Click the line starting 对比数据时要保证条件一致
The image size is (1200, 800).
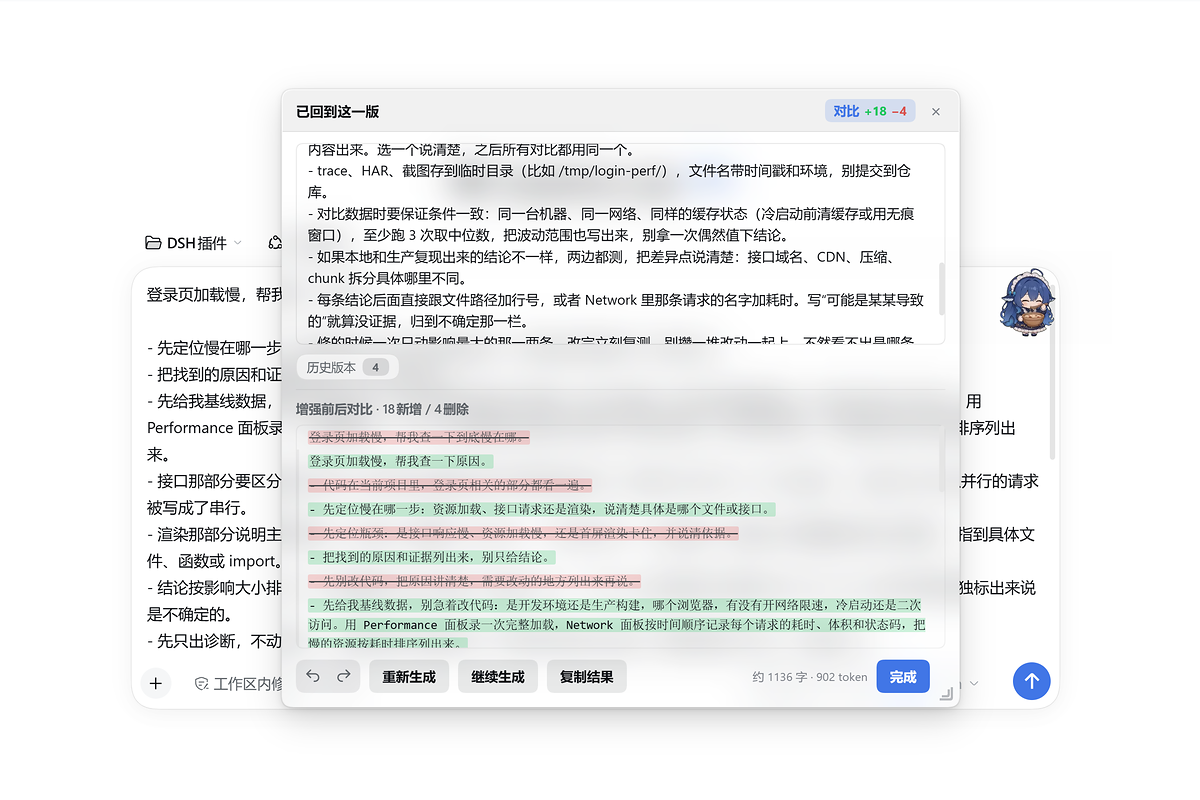click(610, 224)
